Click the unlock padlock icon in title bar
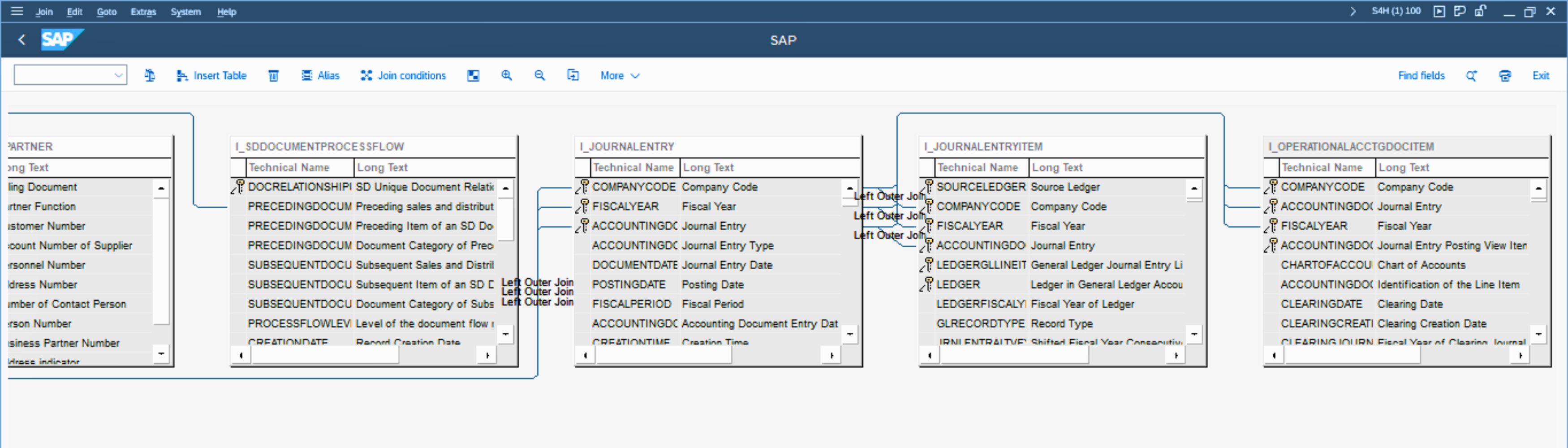This screenshot has width=1568, height=448. pos(1480,11)
